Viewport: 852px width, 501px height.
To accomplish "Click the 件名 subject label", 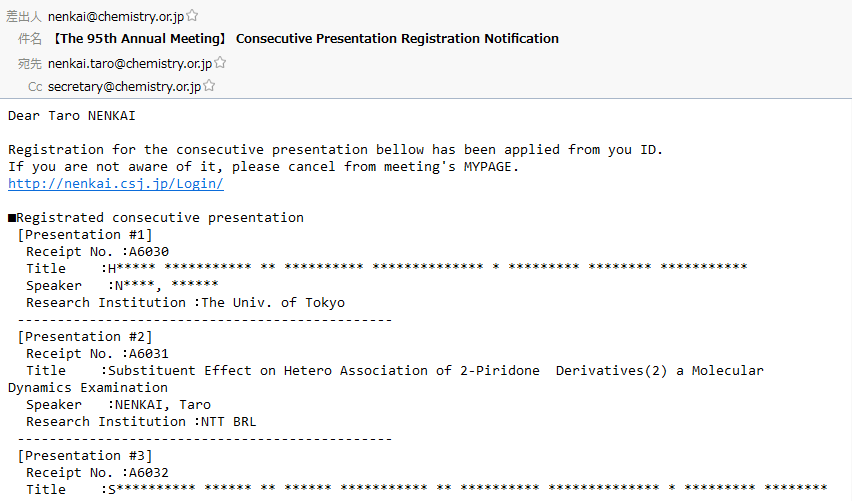I will [30, 39].
